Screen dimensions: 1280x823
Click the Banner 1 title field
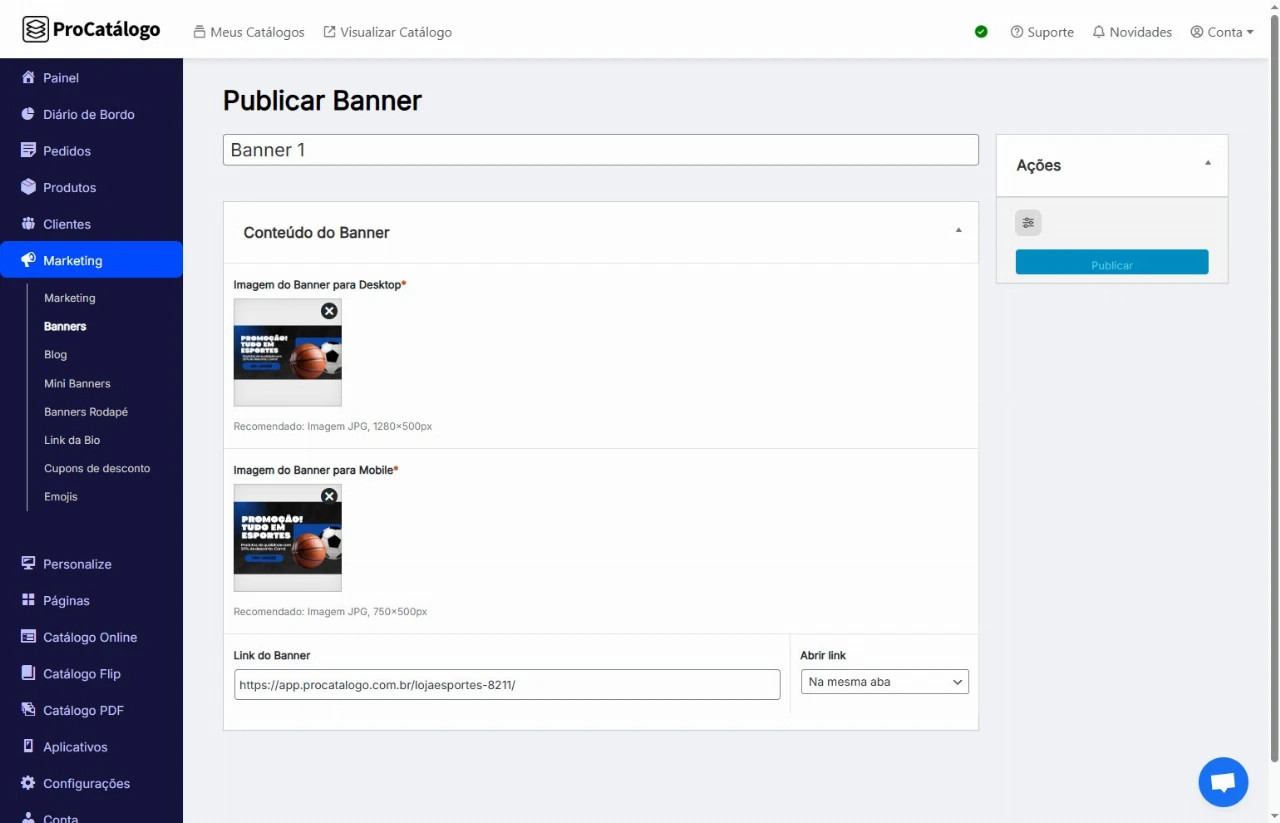(600, 150)
